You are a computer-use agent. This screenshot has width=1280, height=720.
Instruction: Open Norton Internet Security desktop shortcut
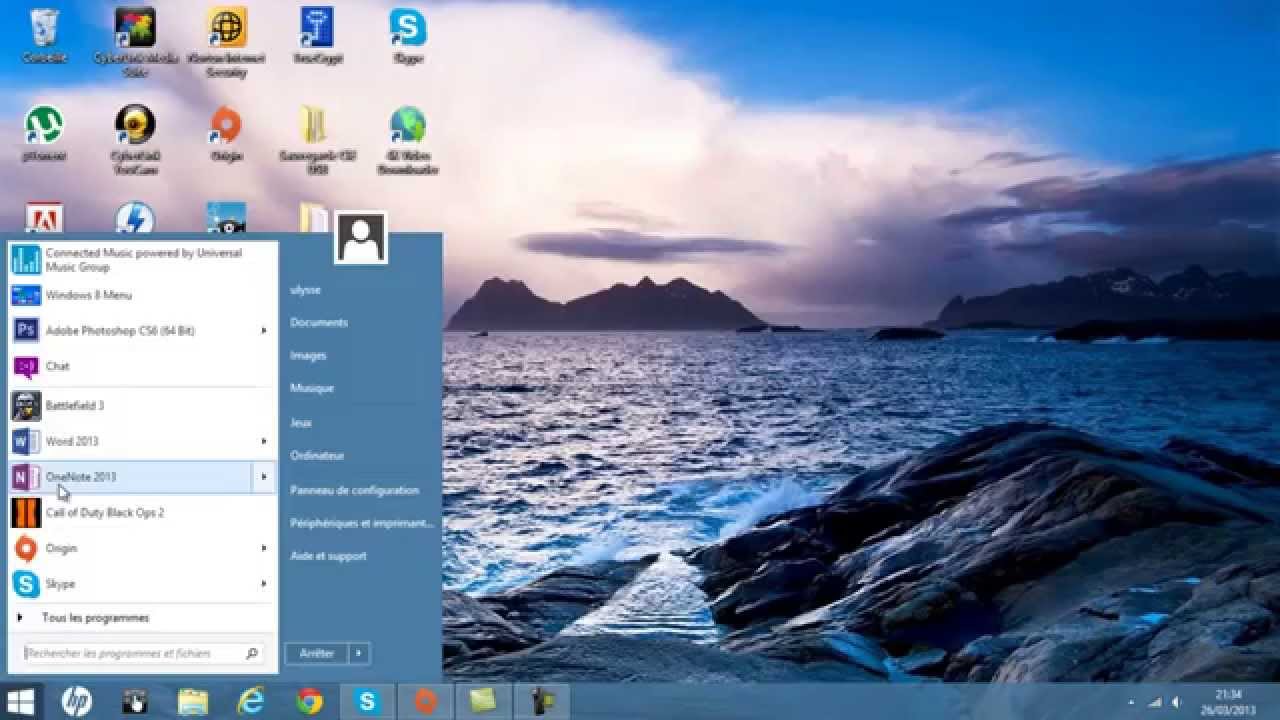pos(227,41)
